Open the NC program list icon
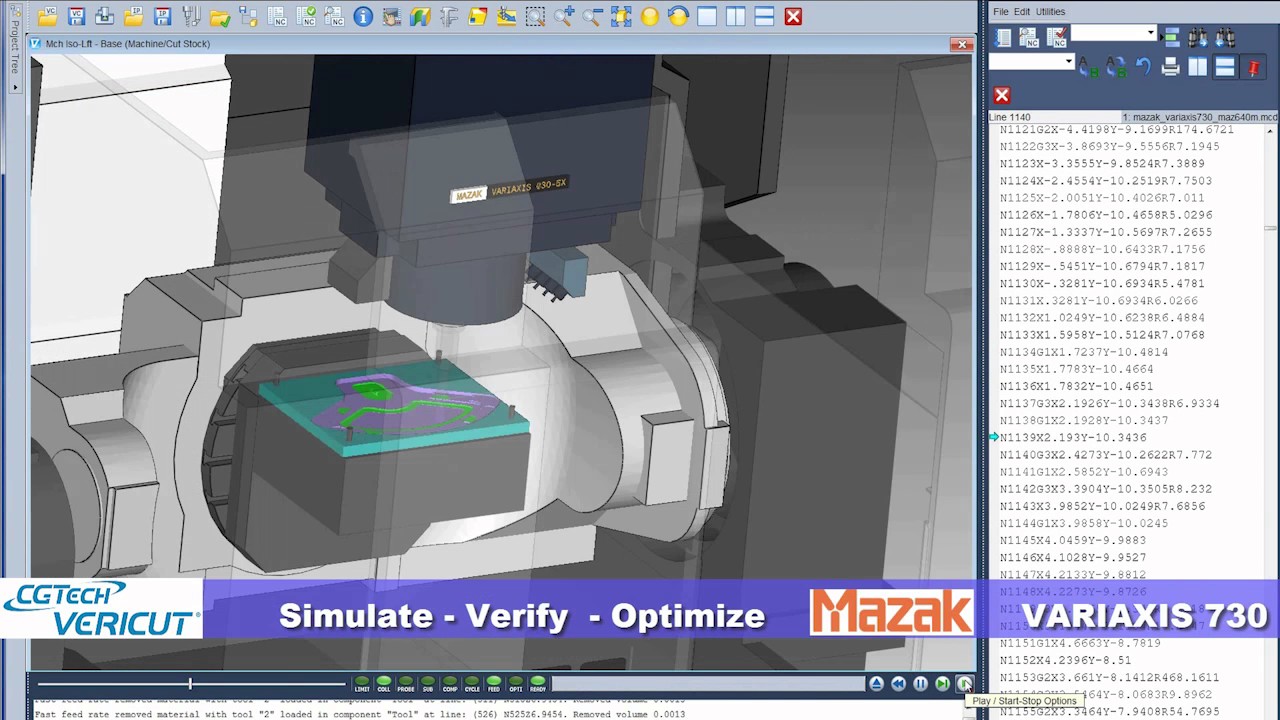 [277, 16]
